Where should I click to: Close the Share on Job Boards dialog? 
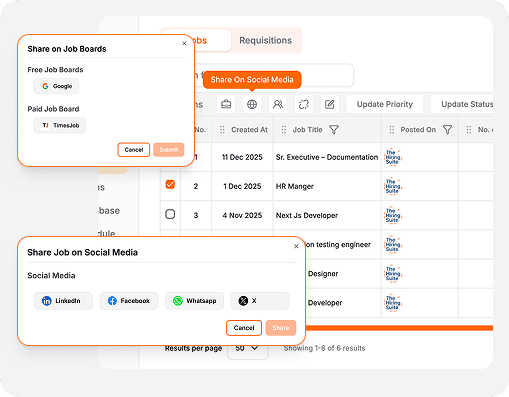184,44
